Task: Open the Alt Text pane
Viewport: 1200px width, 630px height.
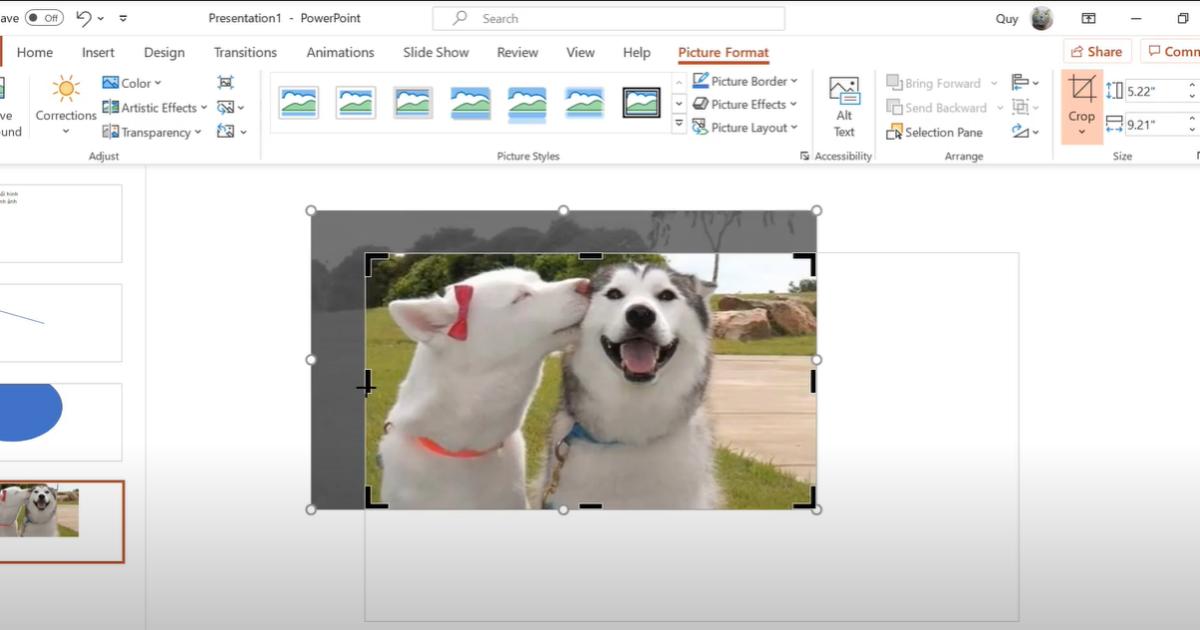Action: coord(844,107)
